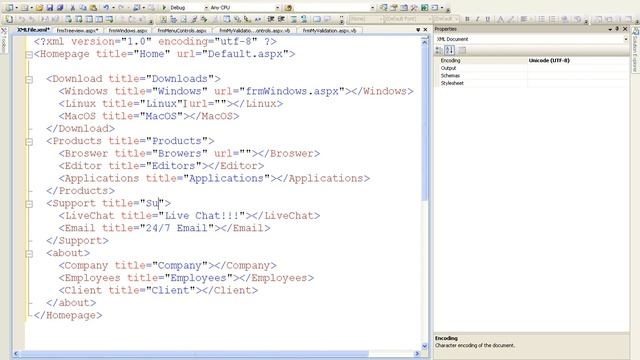Click the Paste icon in toolbar
The height and width of the screenshot is (360, 640).
pyautogui.click(x=93, y=8)
